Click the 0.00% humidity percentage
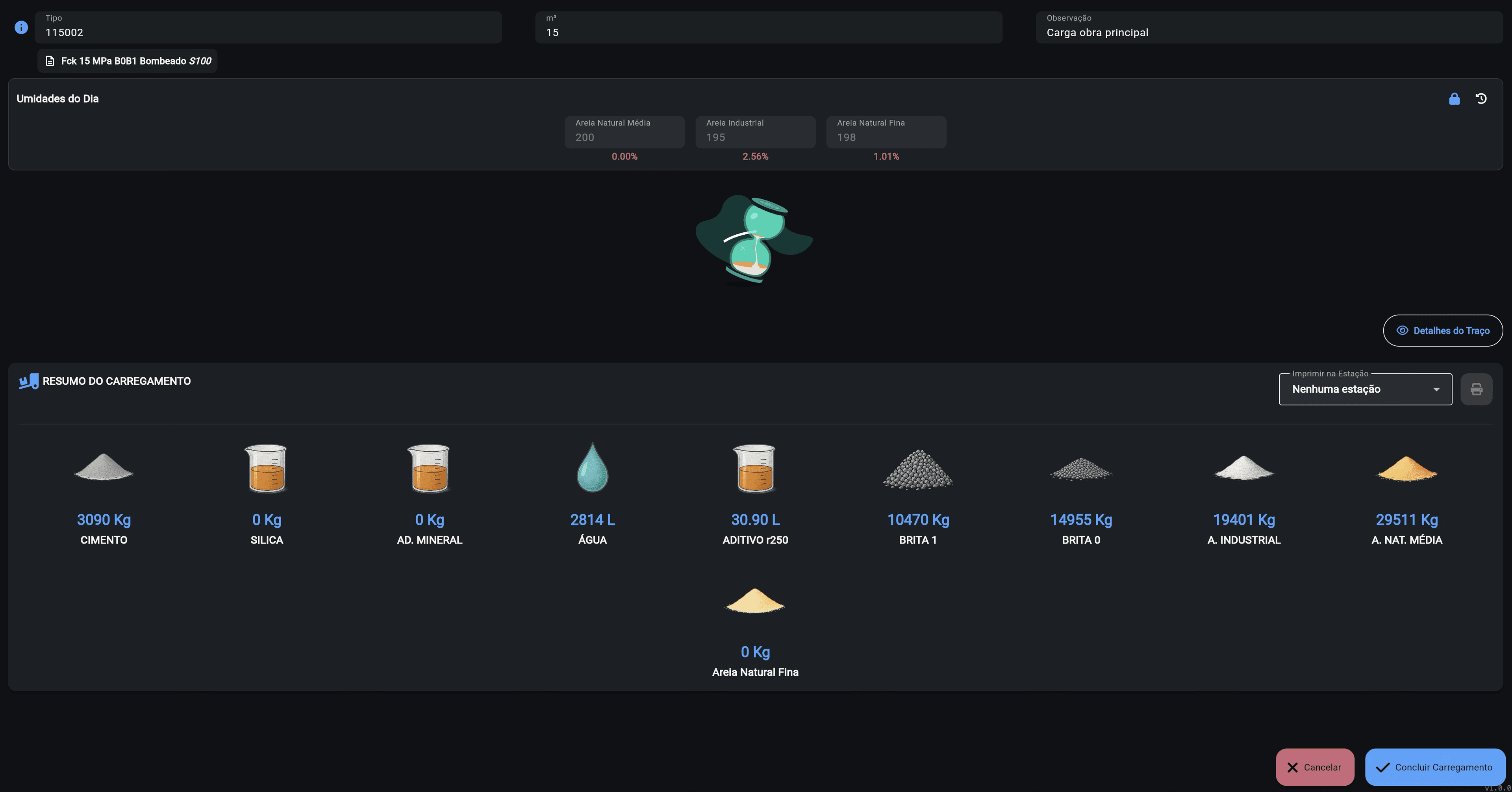 624,157
